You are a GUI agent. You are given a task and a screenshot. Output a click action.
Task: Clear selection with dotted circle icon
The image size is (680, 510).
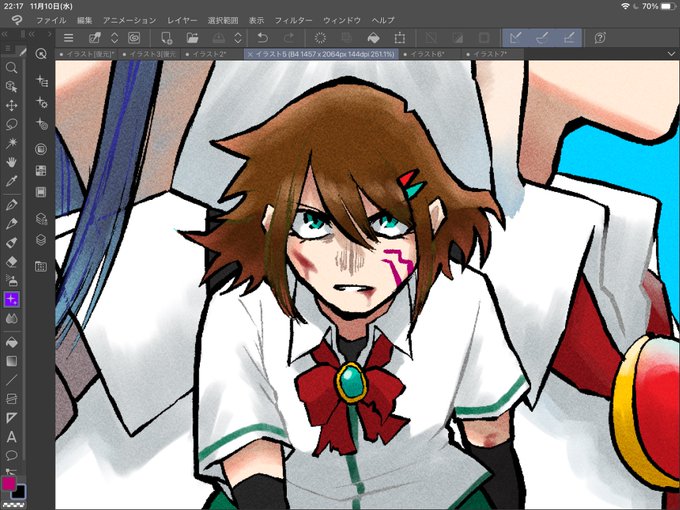[x=320, y=38]
